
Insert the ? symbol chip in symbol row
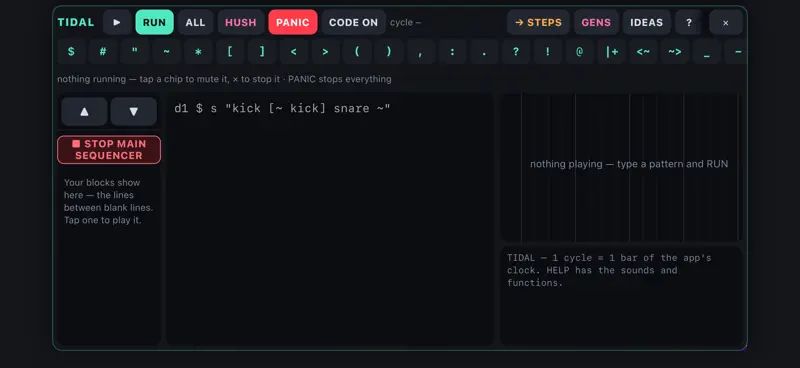[x=515, y=52]
